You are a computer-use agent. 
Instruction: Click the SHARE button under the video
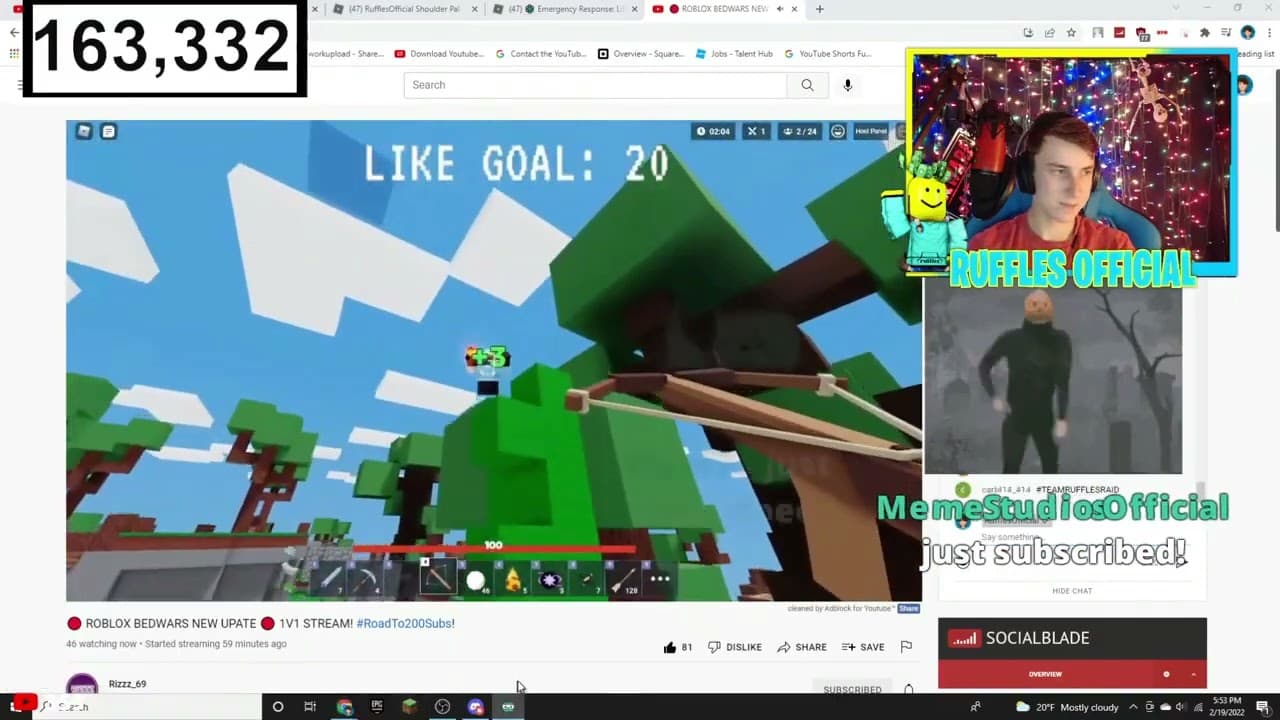802,647
